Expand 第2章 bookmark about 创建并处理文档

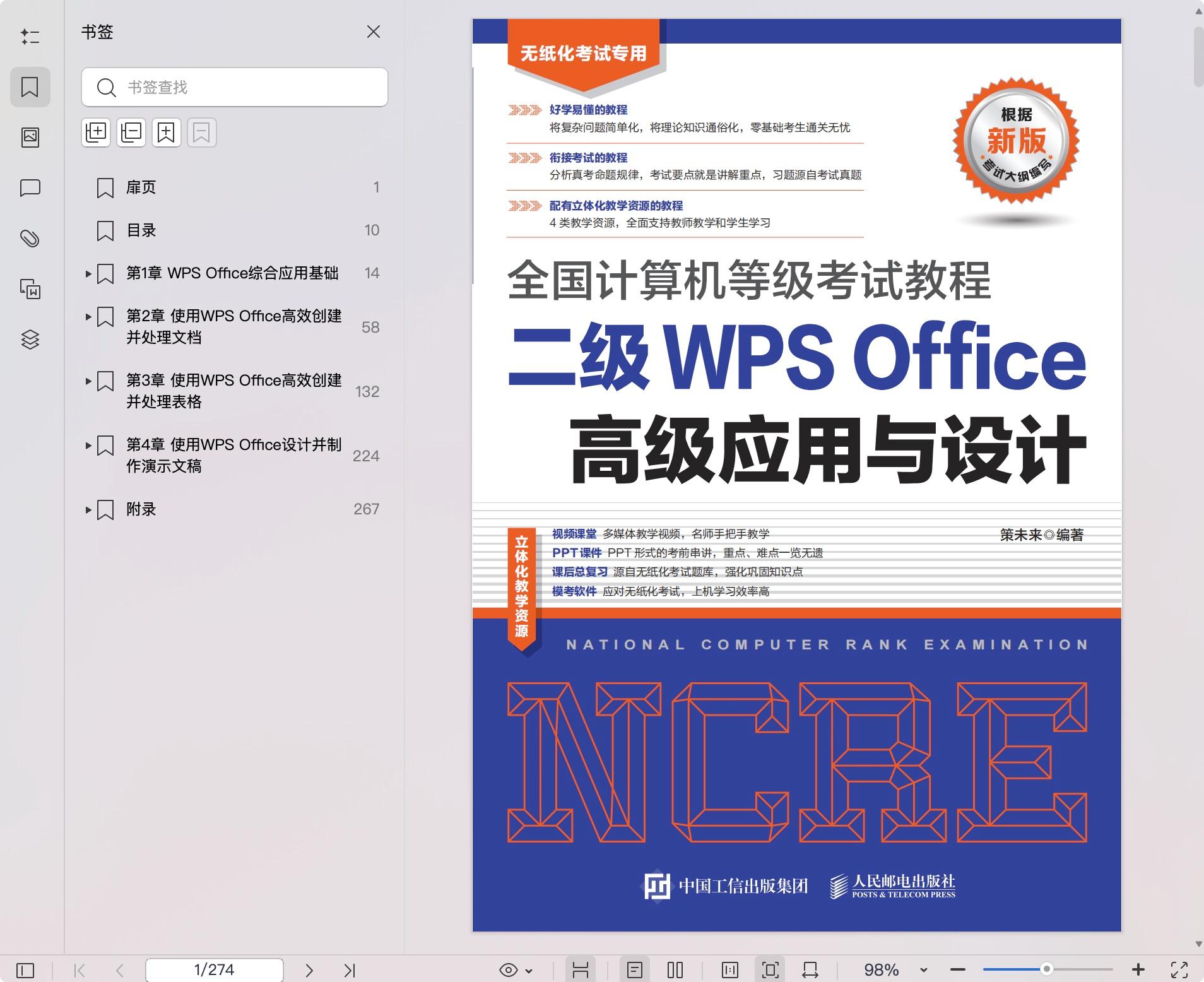pyautogui.click(x=88, y=316)
